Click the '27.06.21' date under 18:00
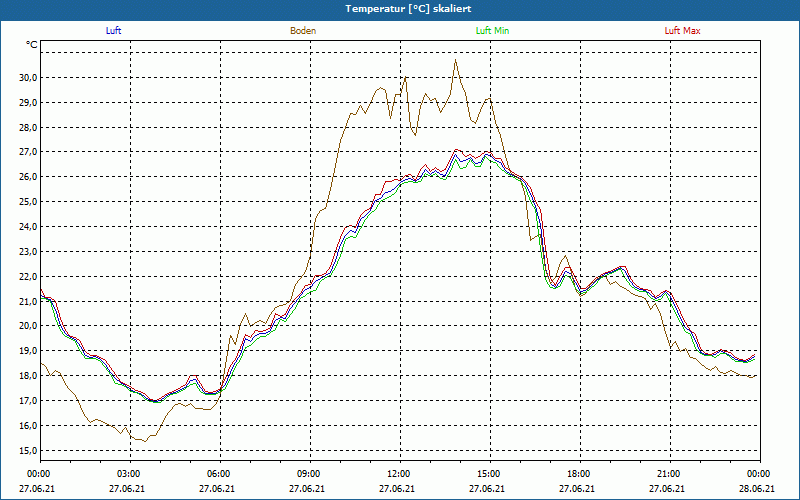This screenshot has width=800, height=500. click(x=577, y=489)
